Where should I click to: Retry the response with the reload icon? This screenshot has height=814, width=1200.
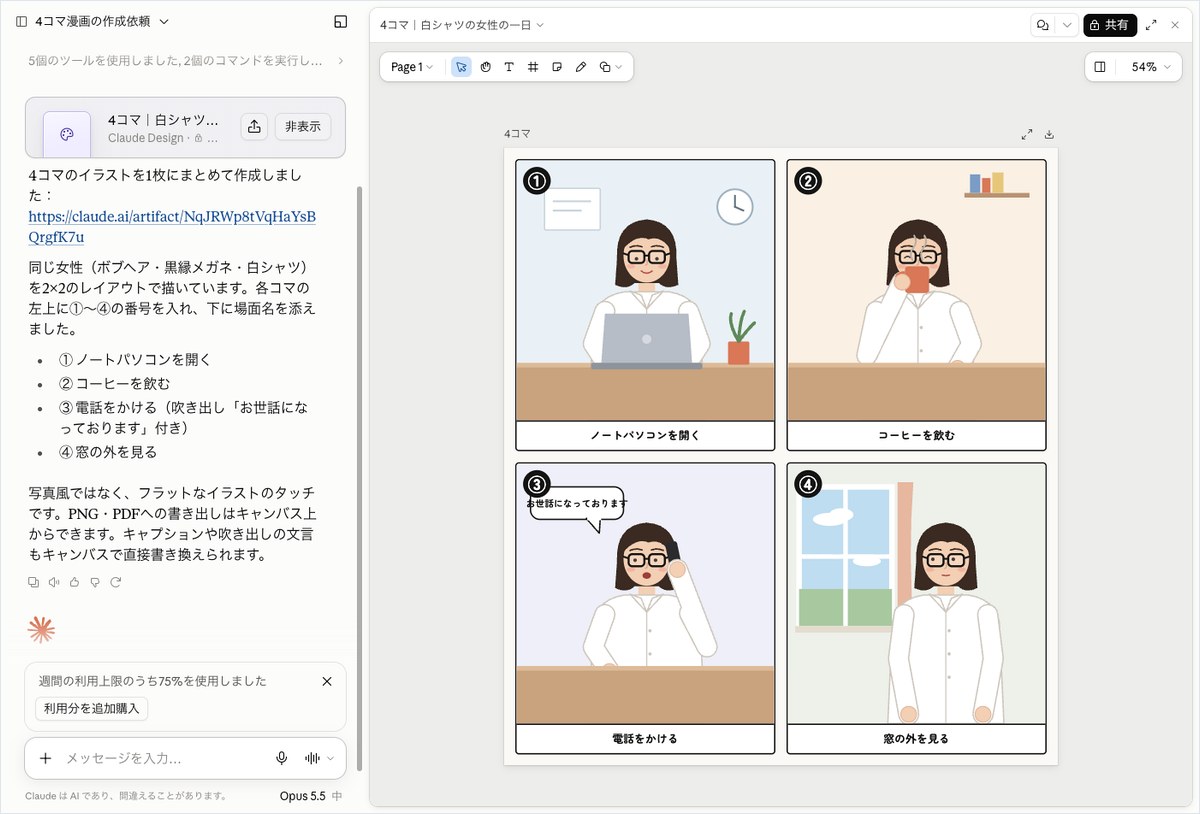[115, 582]
